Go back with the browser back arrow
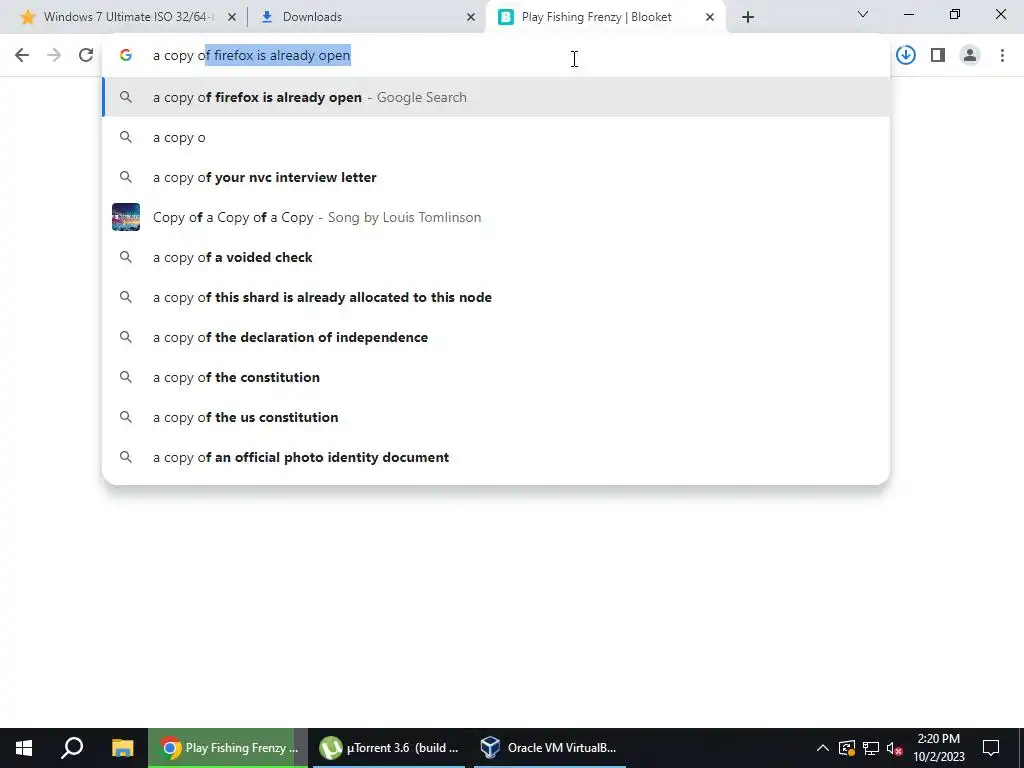The image size is (1024, 768). point(22,56)
